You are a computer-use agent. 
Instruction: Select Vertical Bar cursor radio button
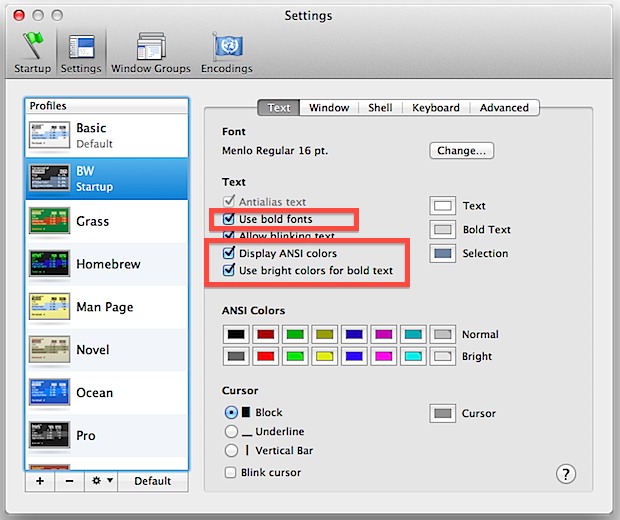231,450
